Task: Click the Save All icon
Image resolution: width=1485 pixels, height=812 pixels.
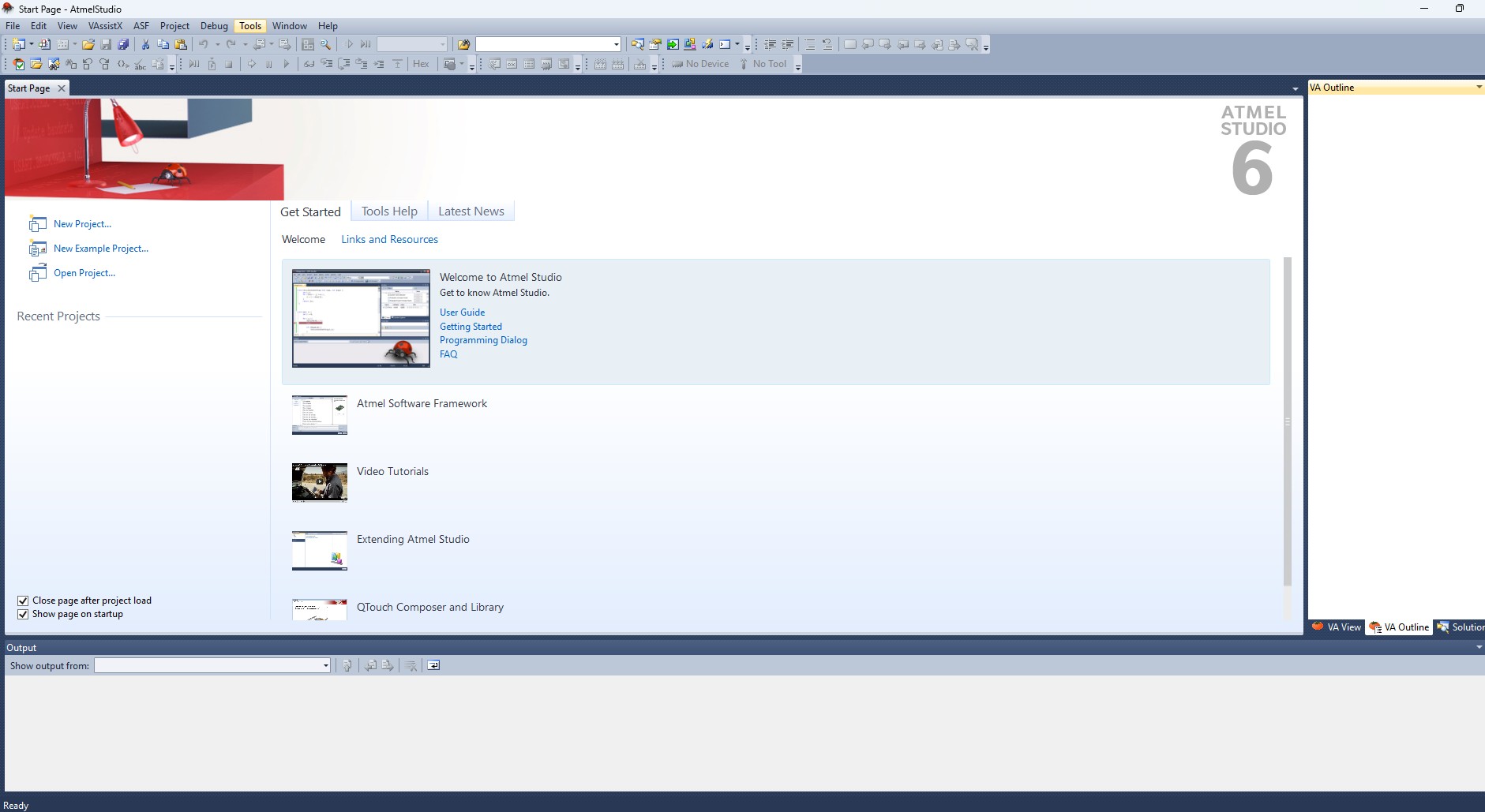Action: (x=123, y=44)
